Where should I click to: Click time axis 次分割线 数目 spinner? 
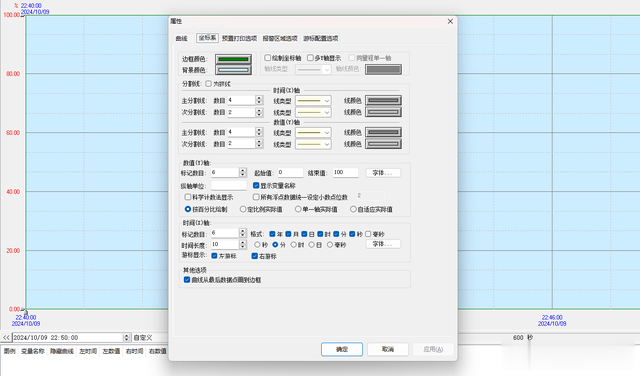(x=259, y=112)
